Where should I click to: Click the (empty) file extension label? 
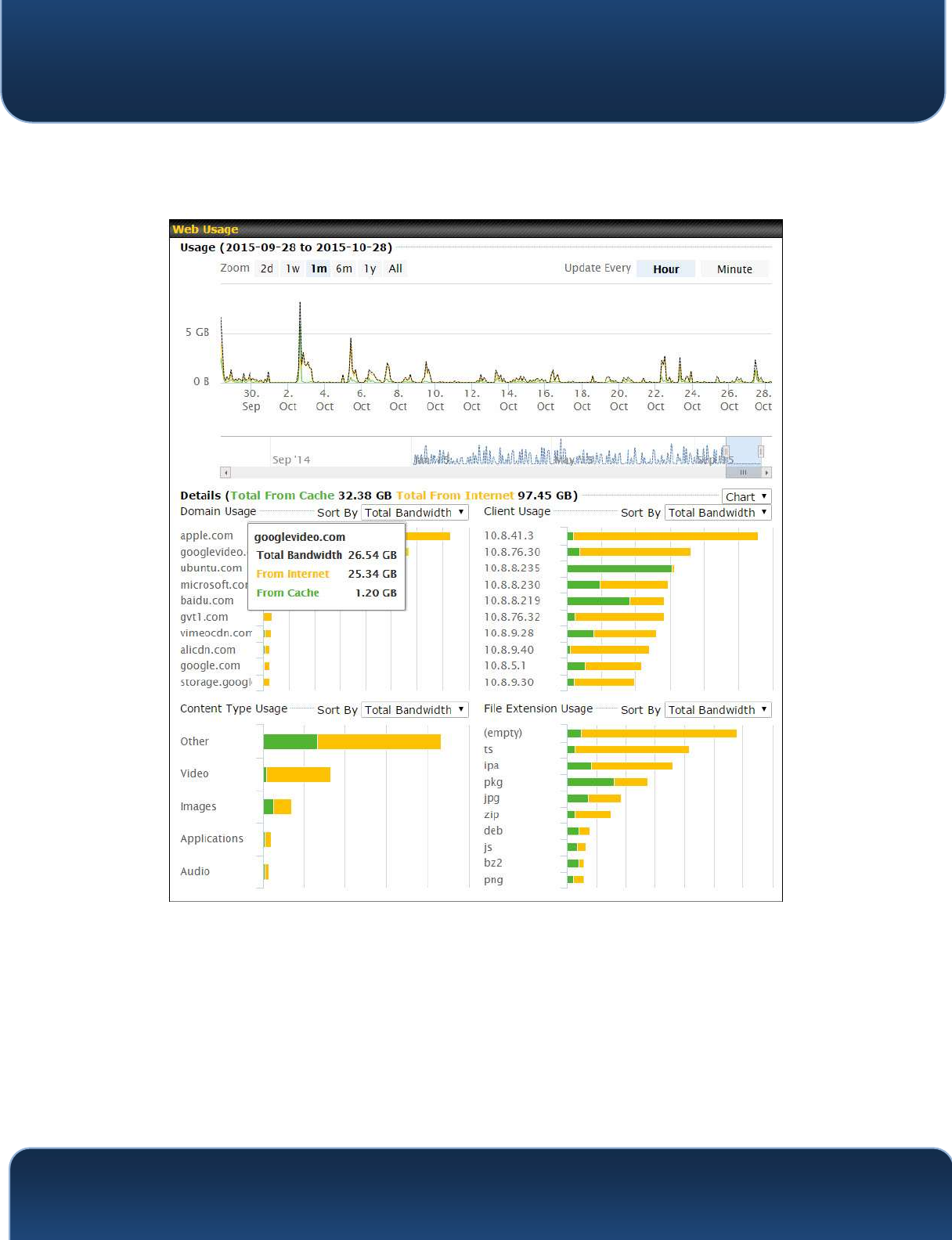pos(503,733)
